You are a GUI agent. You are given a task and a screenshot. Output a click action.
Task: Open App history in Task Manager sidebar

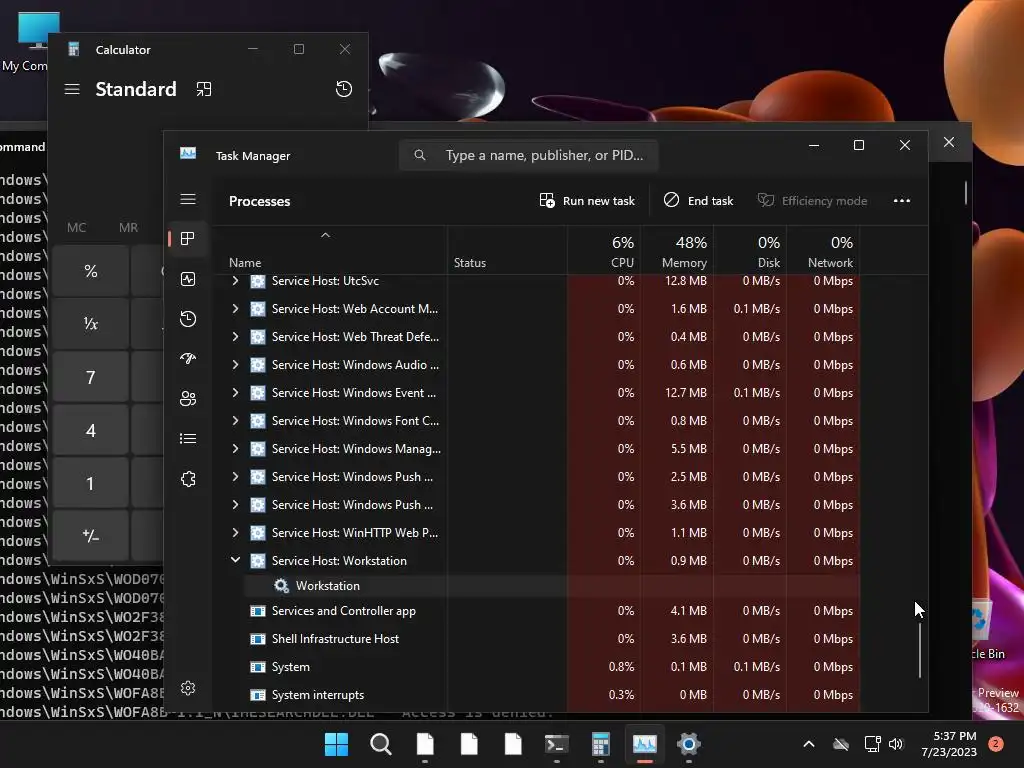[188, 319]
